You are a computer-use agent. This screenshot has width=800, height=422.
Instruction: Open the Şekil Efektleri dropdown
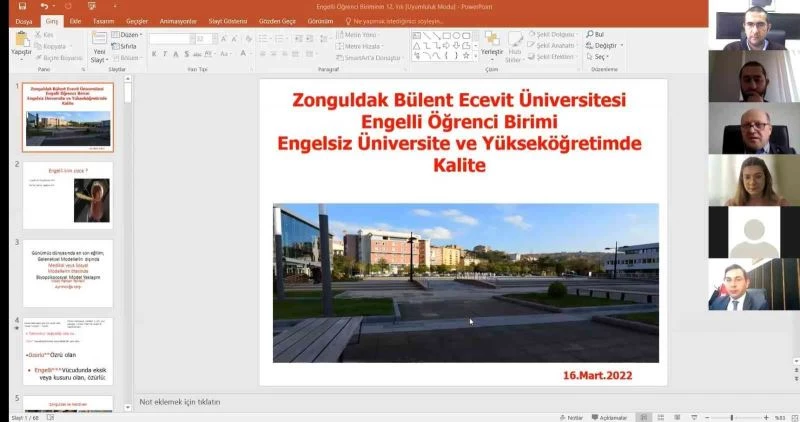(553, 57)
